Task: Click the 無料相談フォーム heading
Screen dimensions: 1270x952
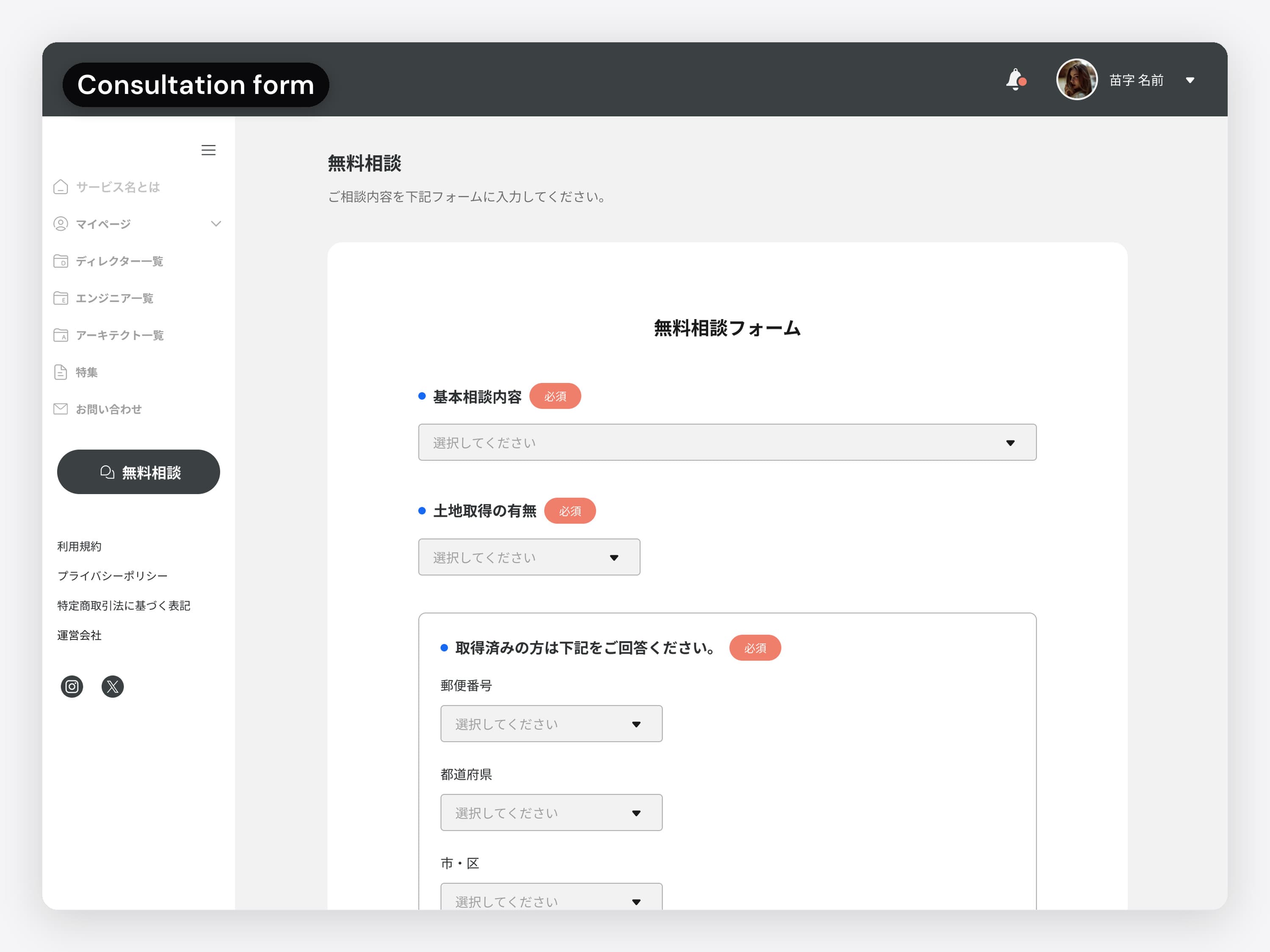Action: pyautogui.click(x=727, y=327)
